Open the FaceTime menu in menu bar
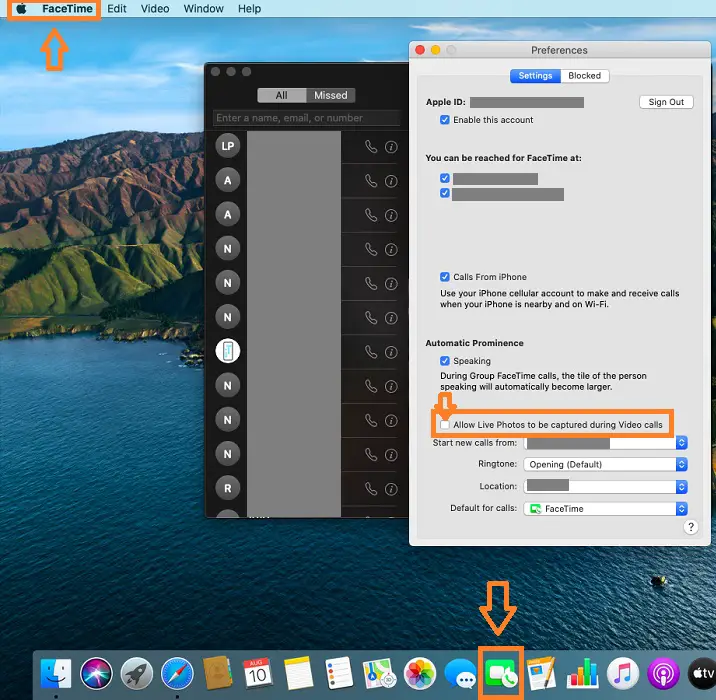 coord(67,9)
